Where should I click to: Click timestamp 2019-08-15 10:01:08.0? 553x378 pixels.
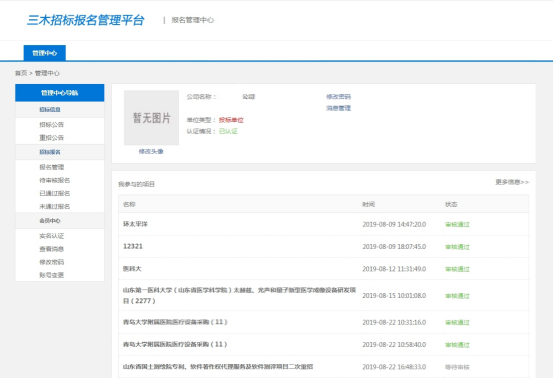394,295
